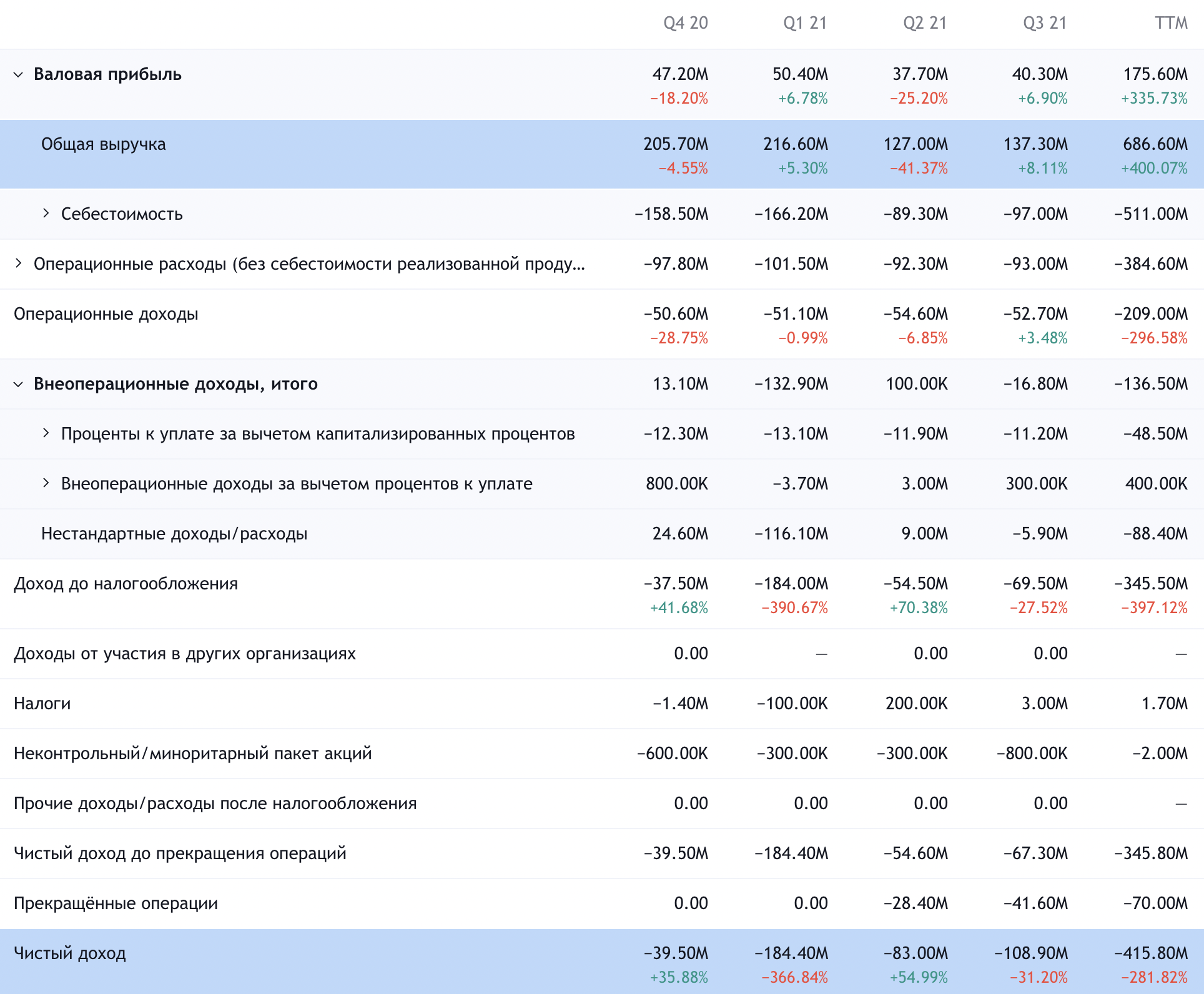Select the Q2 21 column header
Image resolution: width=1204 pixels, height=994 pixels.
tap(925, 23)
